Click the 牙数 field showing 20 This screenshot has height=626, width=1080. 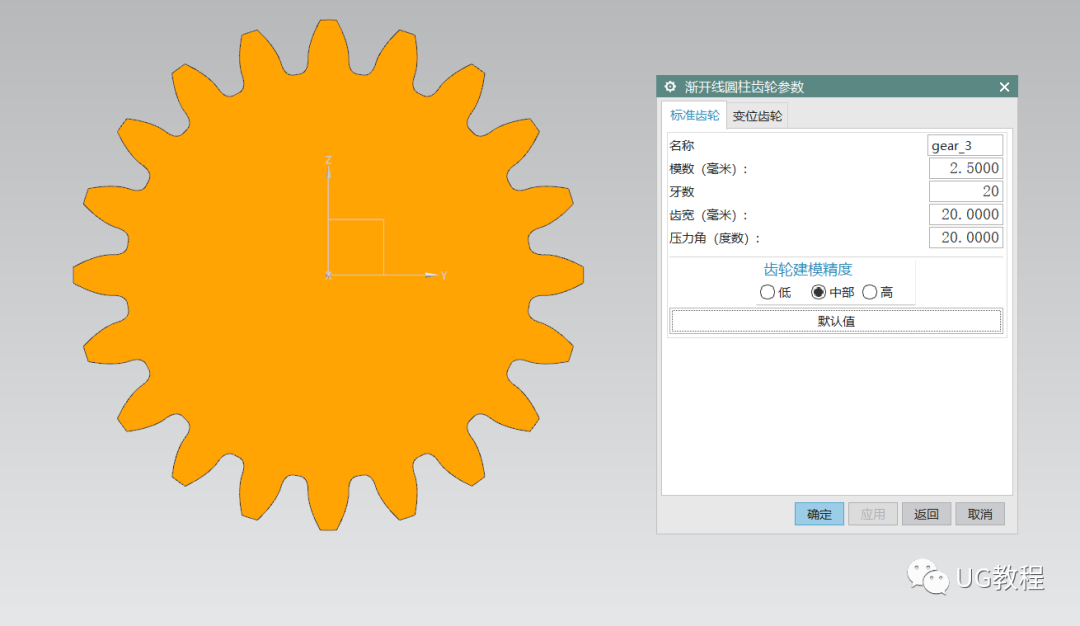[964, 191]
